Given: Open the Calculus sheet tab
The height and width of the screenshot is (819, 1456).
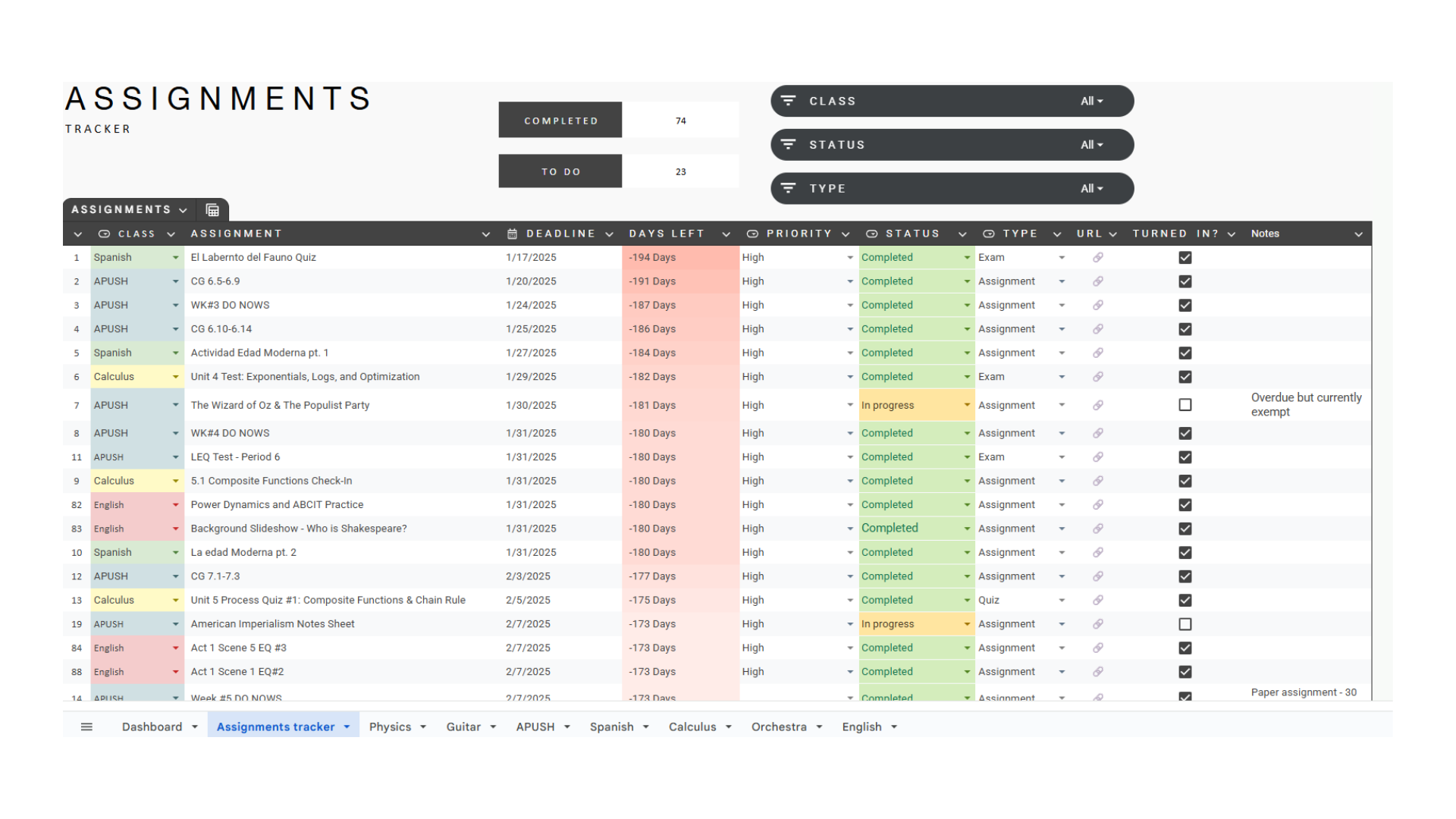Looking at the screenshot, I should pos(692,726).
